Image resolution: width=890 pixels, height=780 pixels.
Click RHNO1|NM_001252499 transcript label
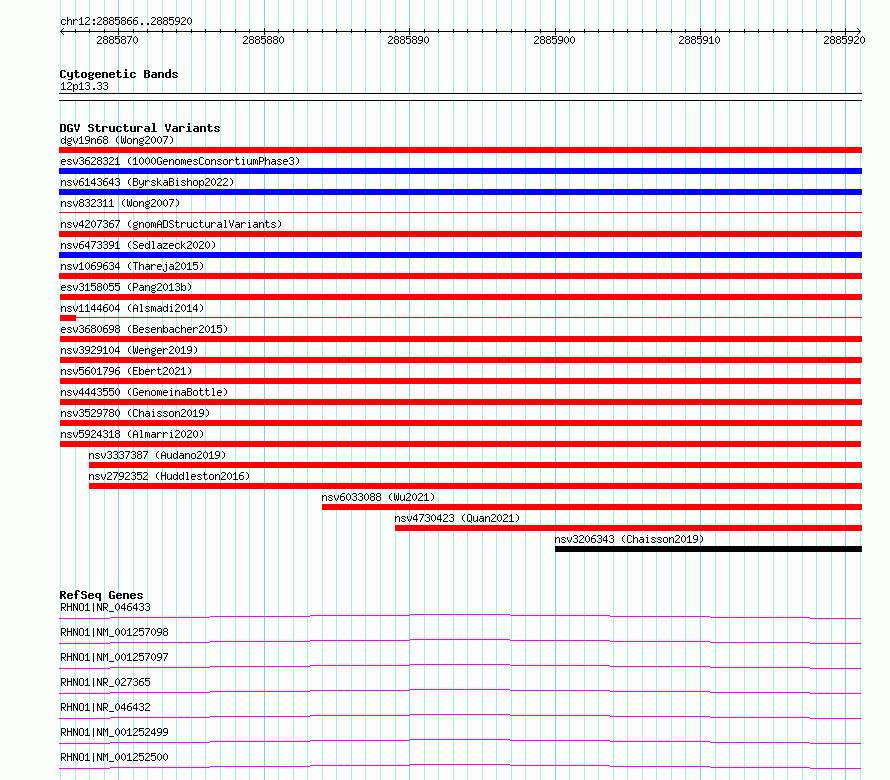pyautogui.click(x=114, y=732)
